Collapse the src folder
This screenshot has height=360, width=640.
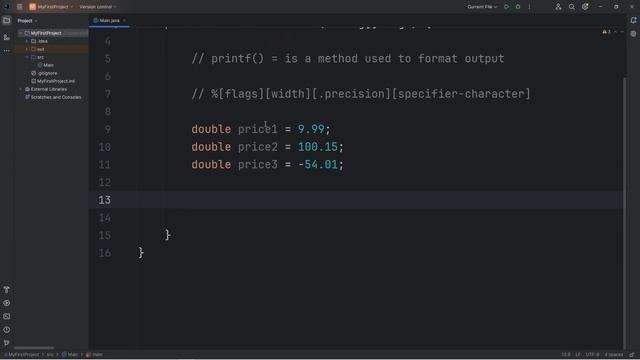27,57
